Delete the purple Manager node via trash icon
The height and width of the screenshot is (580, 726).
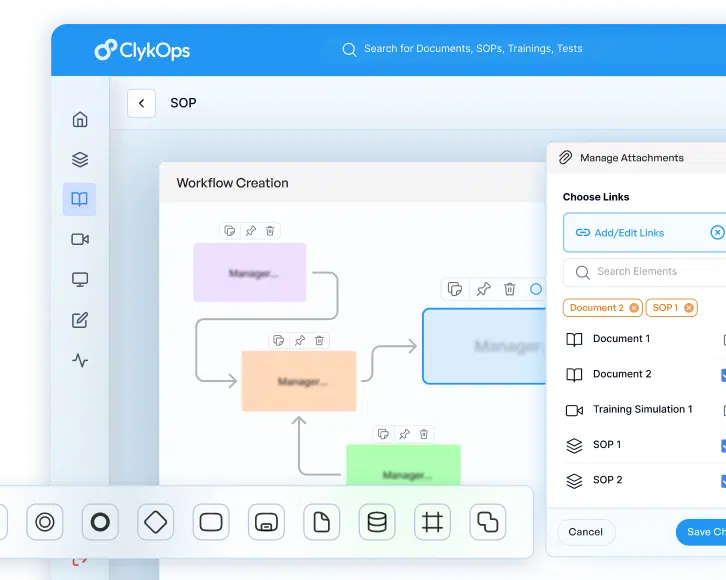click(x=271, y=231)
